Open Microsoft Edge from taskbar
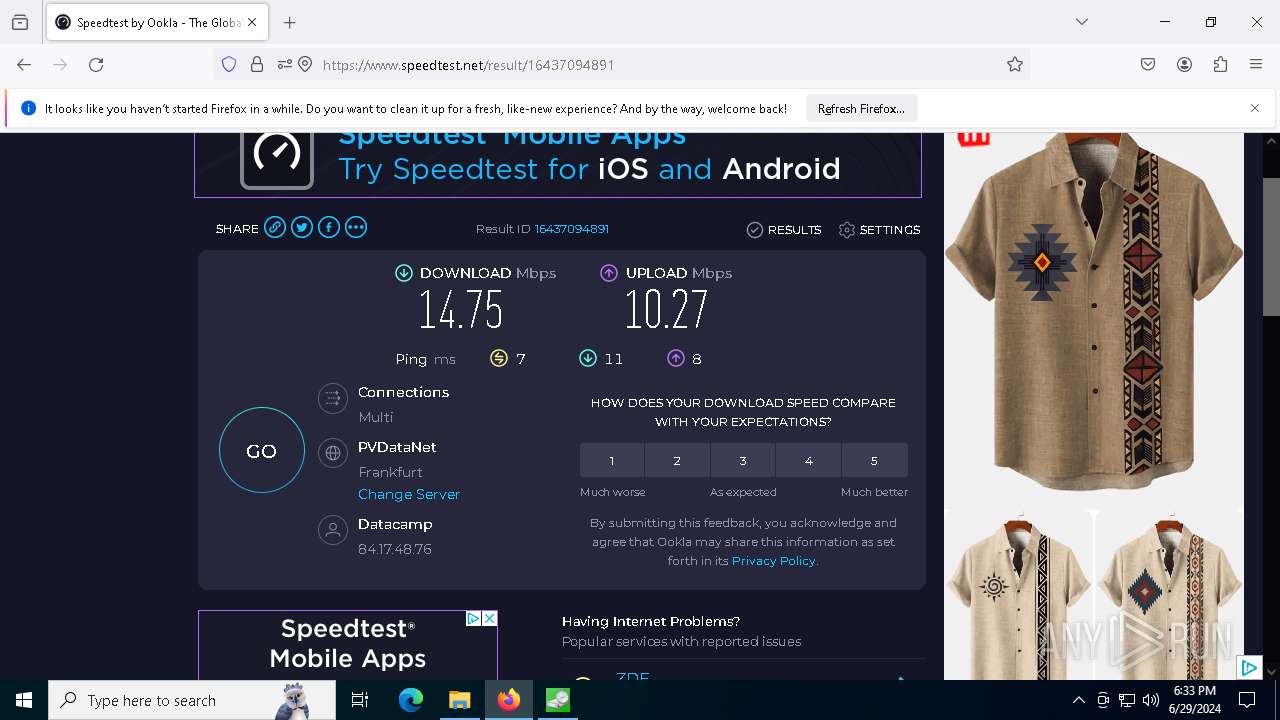Screen dimensions: 1280x720 (x=410, y=700)
